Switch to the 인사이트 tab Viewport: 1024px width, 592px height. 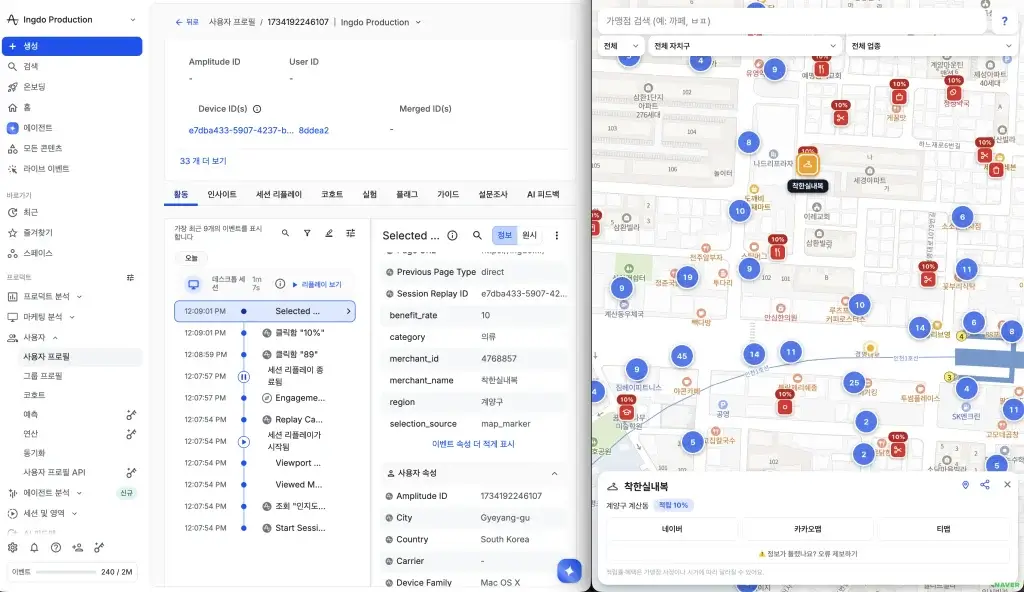pyautogui.click(x=222, y=195)
